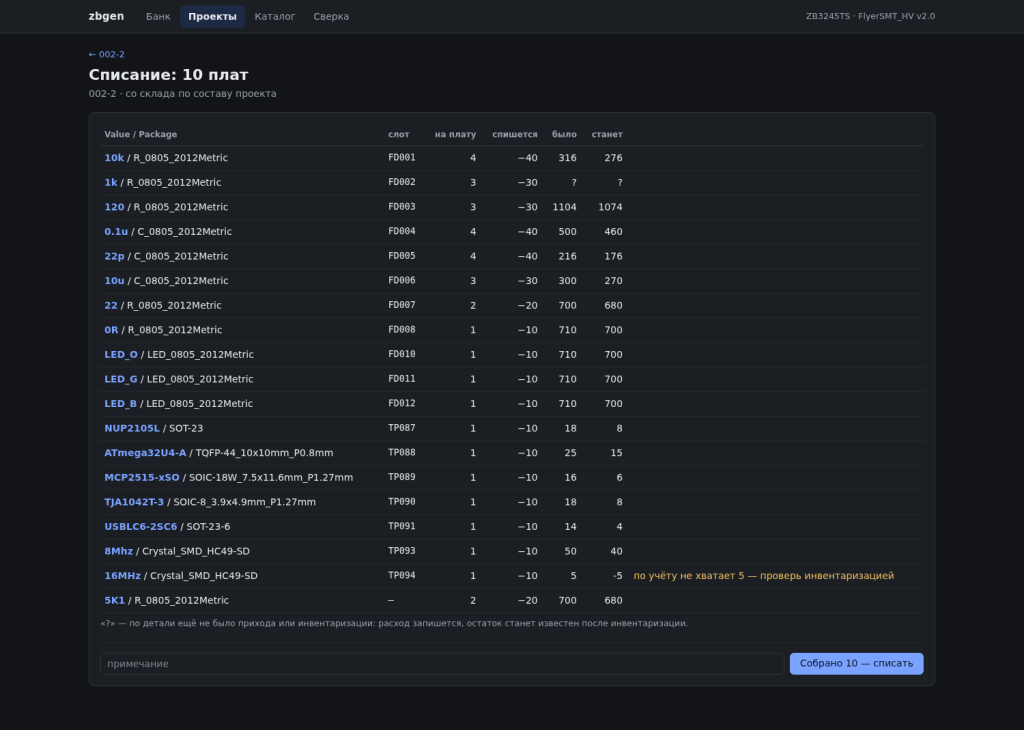Switch to the Проекты tab

pos(212,16)
